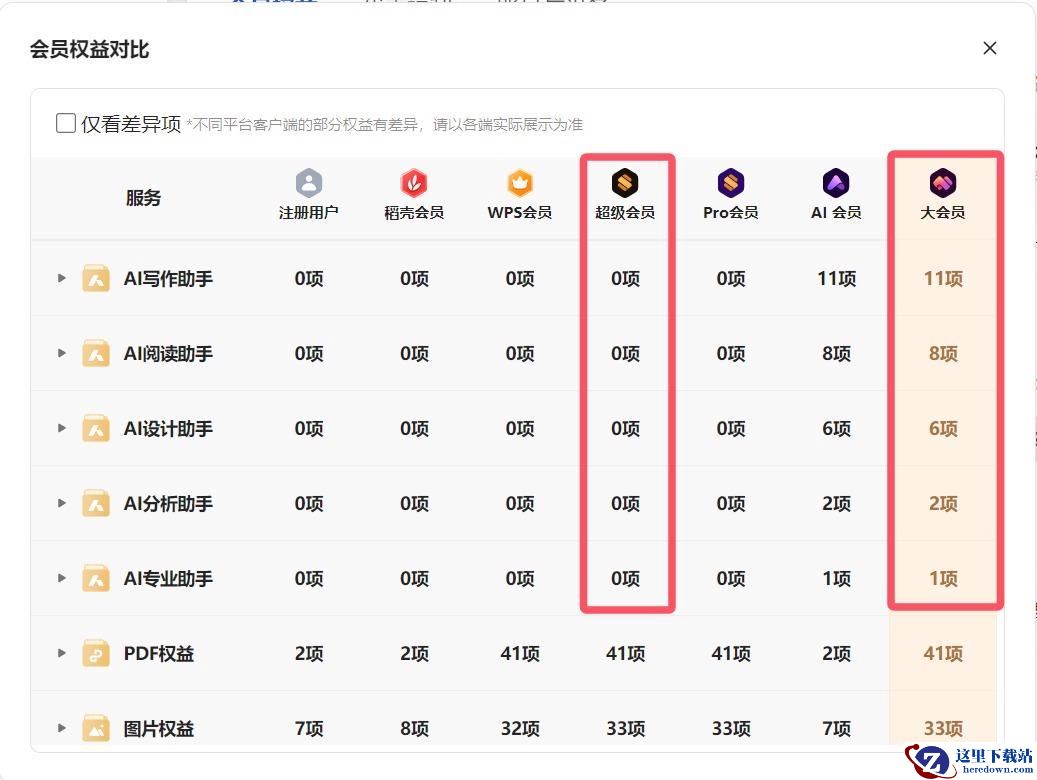The height and width of the screenshot is (780, 1037).
Task: Click the AI 会员 column label
Action: tap(836, 212)
